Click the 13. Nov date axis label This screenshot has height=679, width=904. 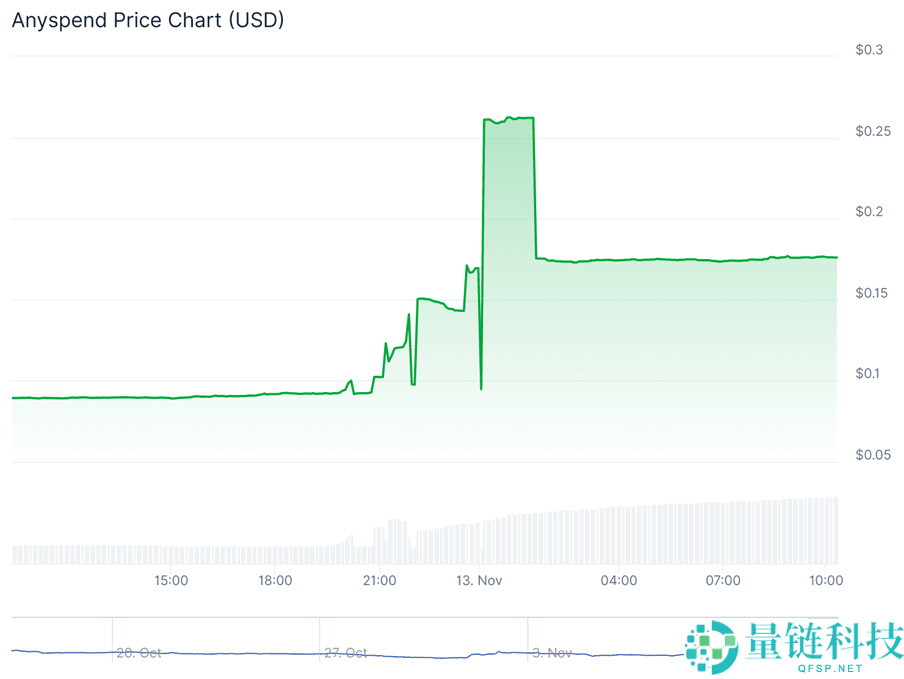[479, 580]
